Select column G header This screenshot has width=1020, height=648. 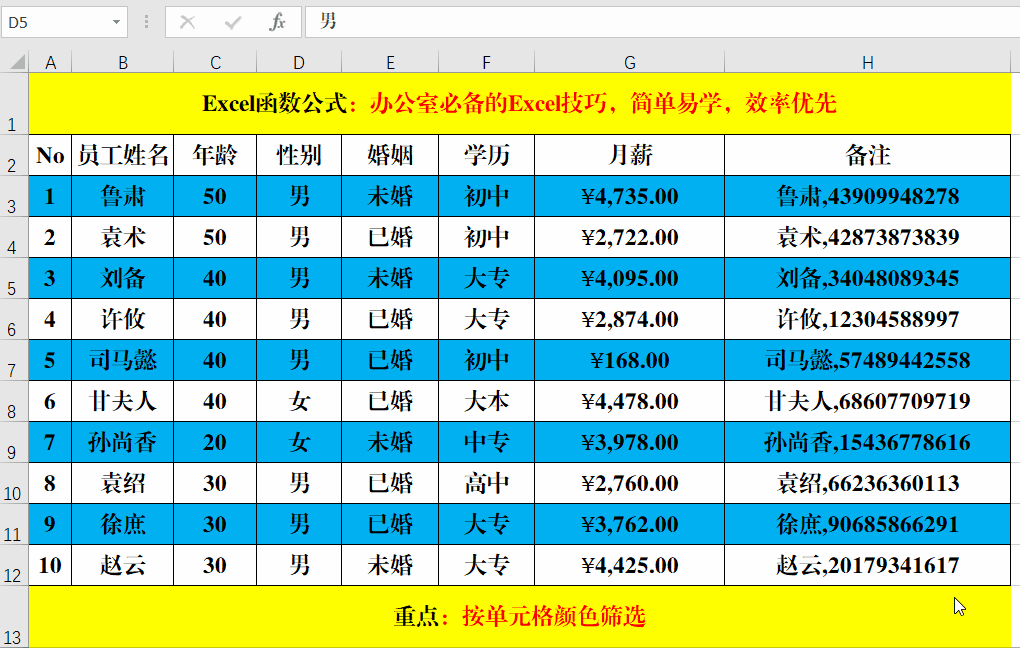tap(630, 62)
